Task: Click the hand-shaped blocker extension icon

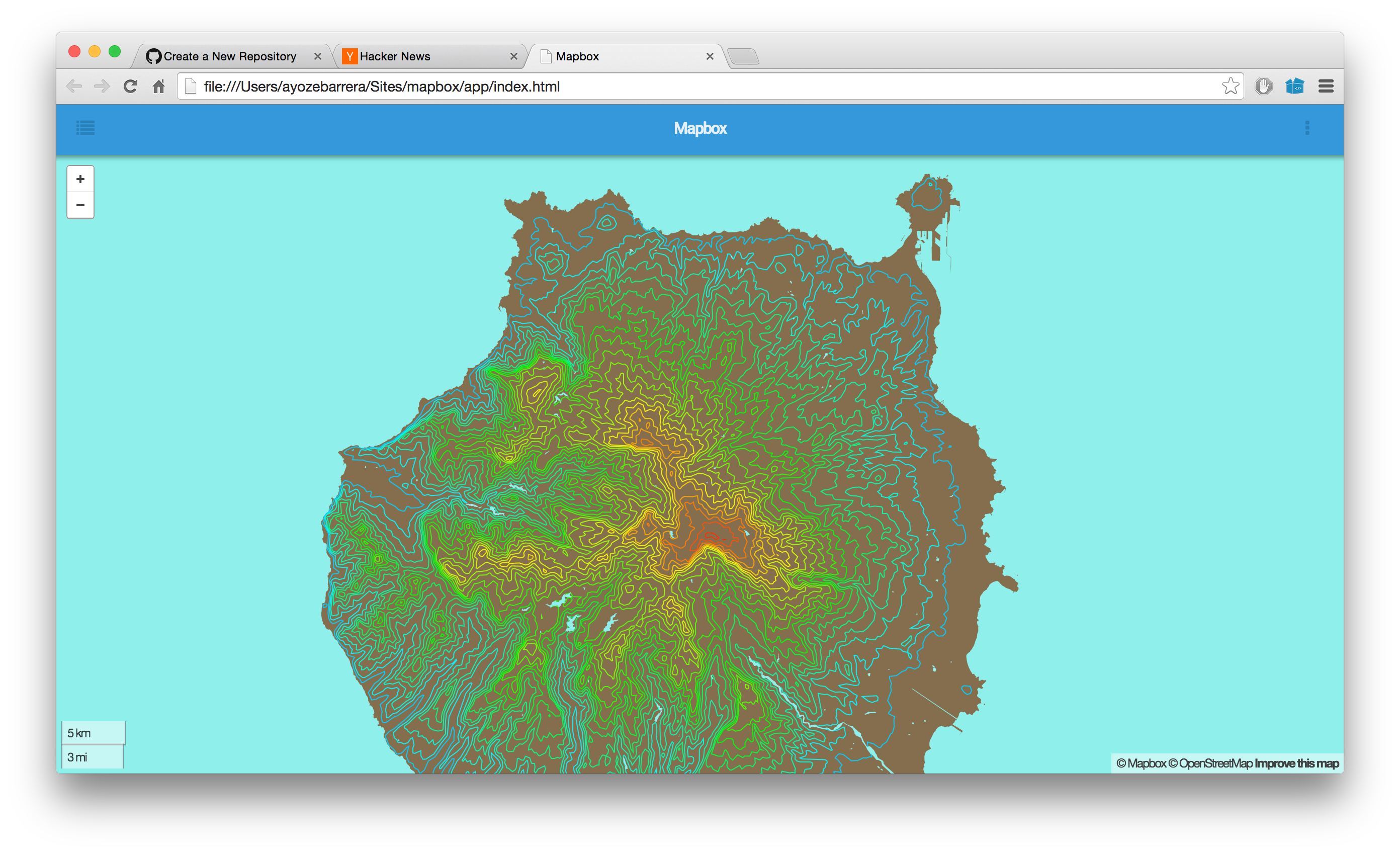Action: click(1263, 87)
